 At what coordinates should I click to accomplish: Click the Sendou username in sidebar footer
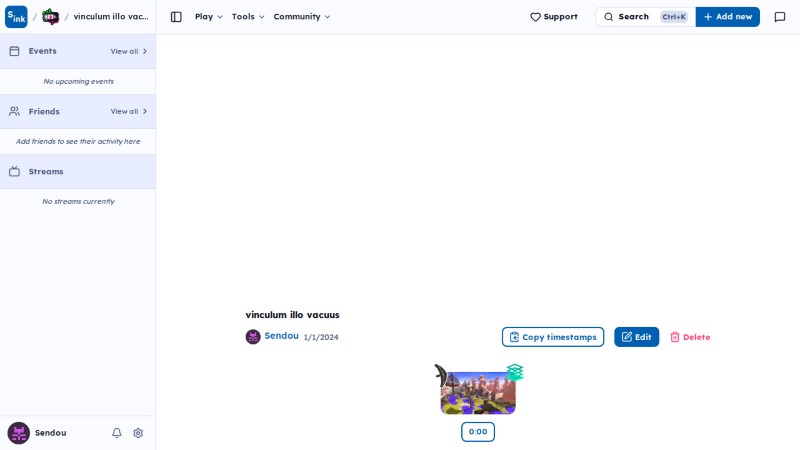click(x=51, y=433)
